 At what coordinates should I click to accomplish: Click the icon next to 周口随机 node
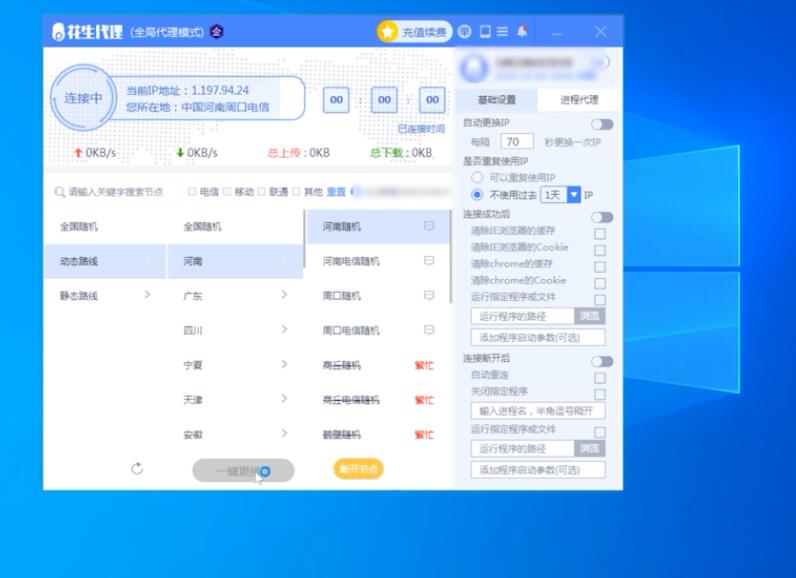[429, 295]
